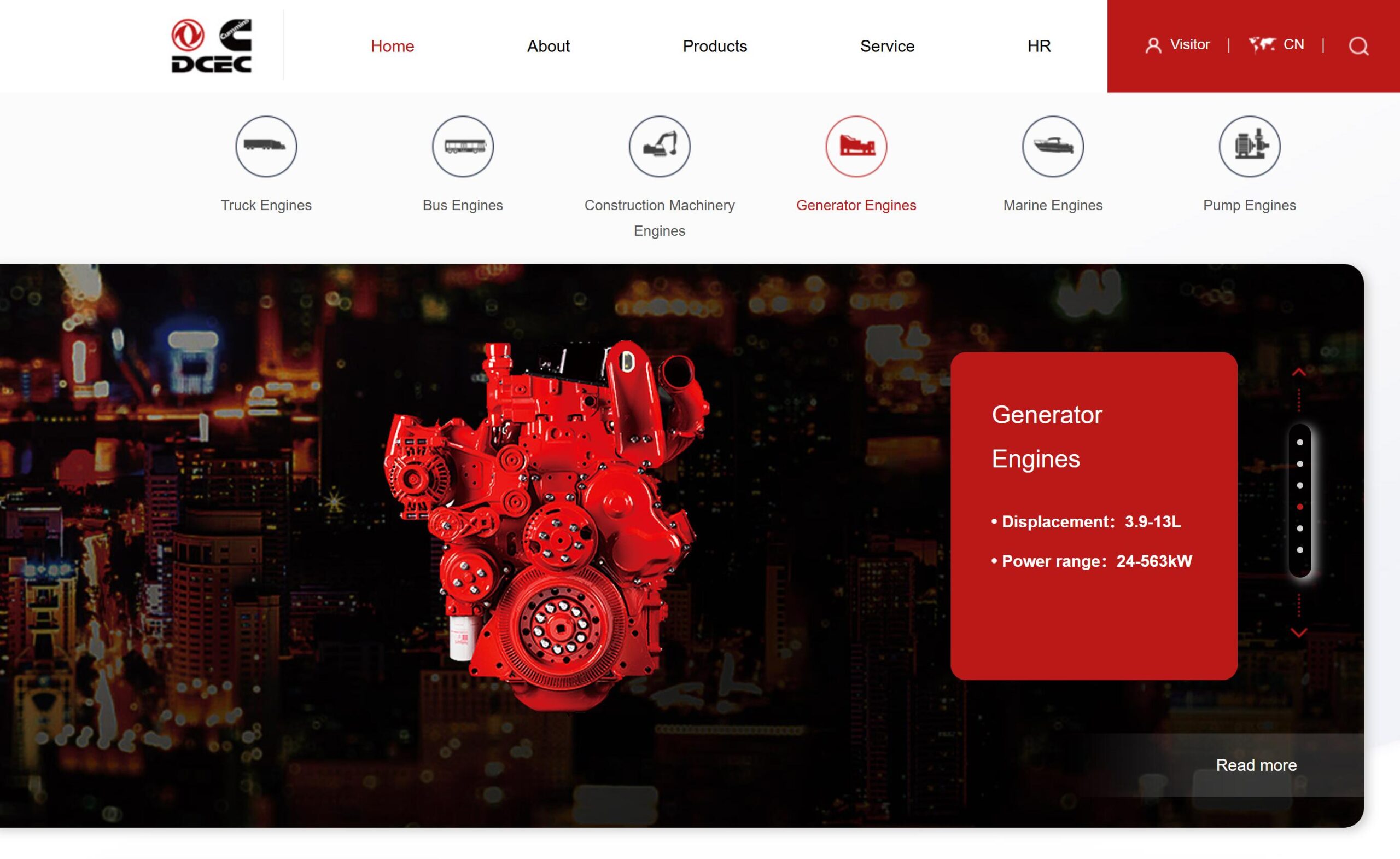Click the Visitor account icon
The height and width of the screenshot is (859, 1400).
coord(1152,44)
